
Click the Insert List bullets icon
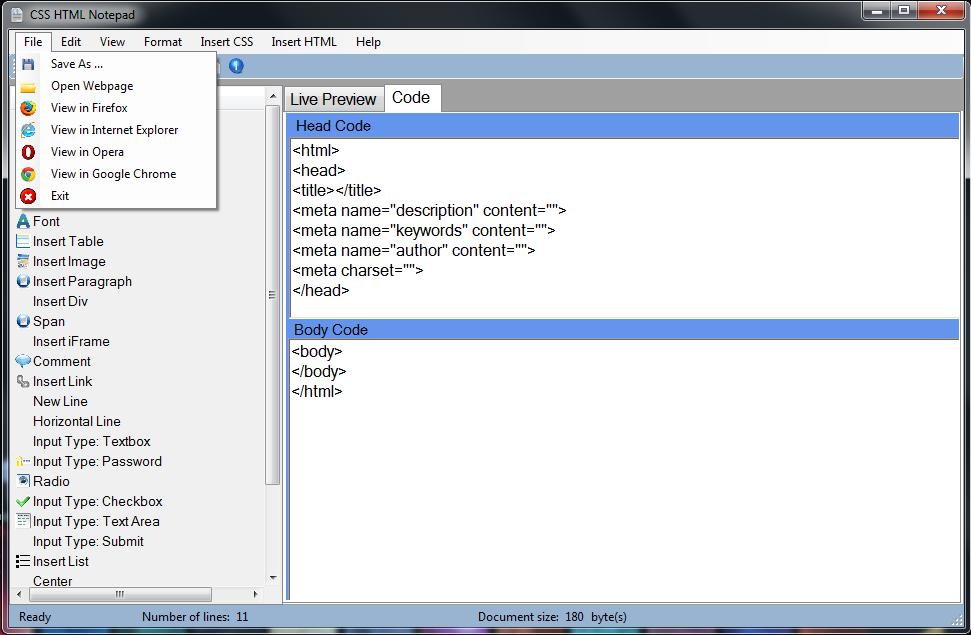point(23,561)
